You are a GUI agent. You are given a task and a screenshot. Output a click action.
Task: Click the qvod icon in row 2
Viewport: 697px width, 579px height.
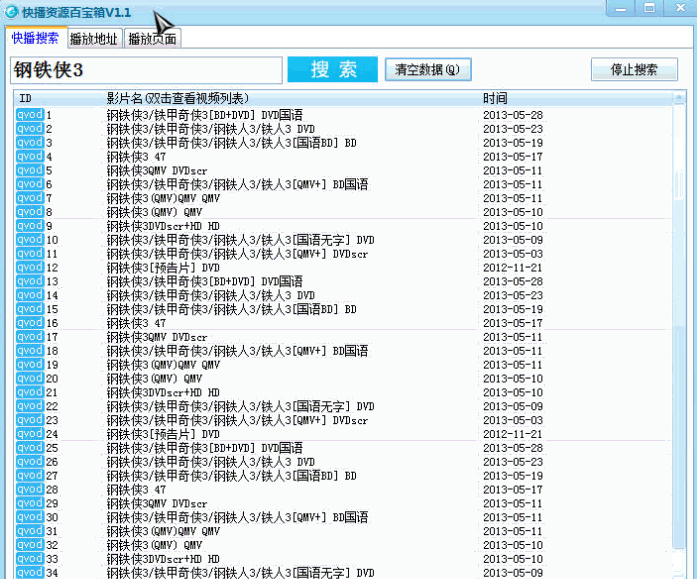(x=30, y=128)
